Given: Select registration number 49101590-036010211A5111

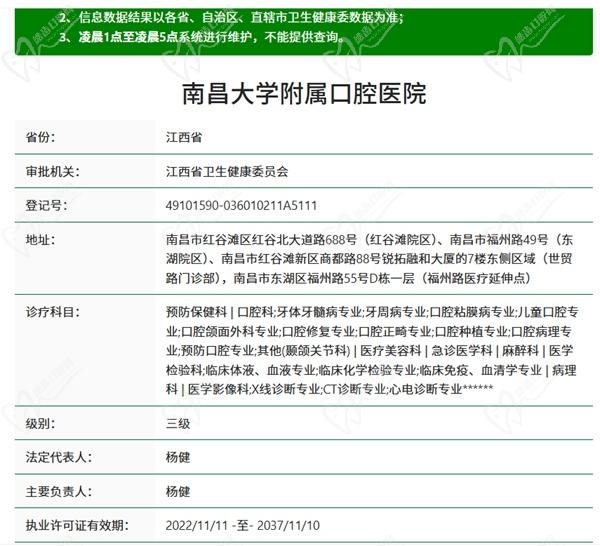Looking at the screenshot, I should (241, 205).
